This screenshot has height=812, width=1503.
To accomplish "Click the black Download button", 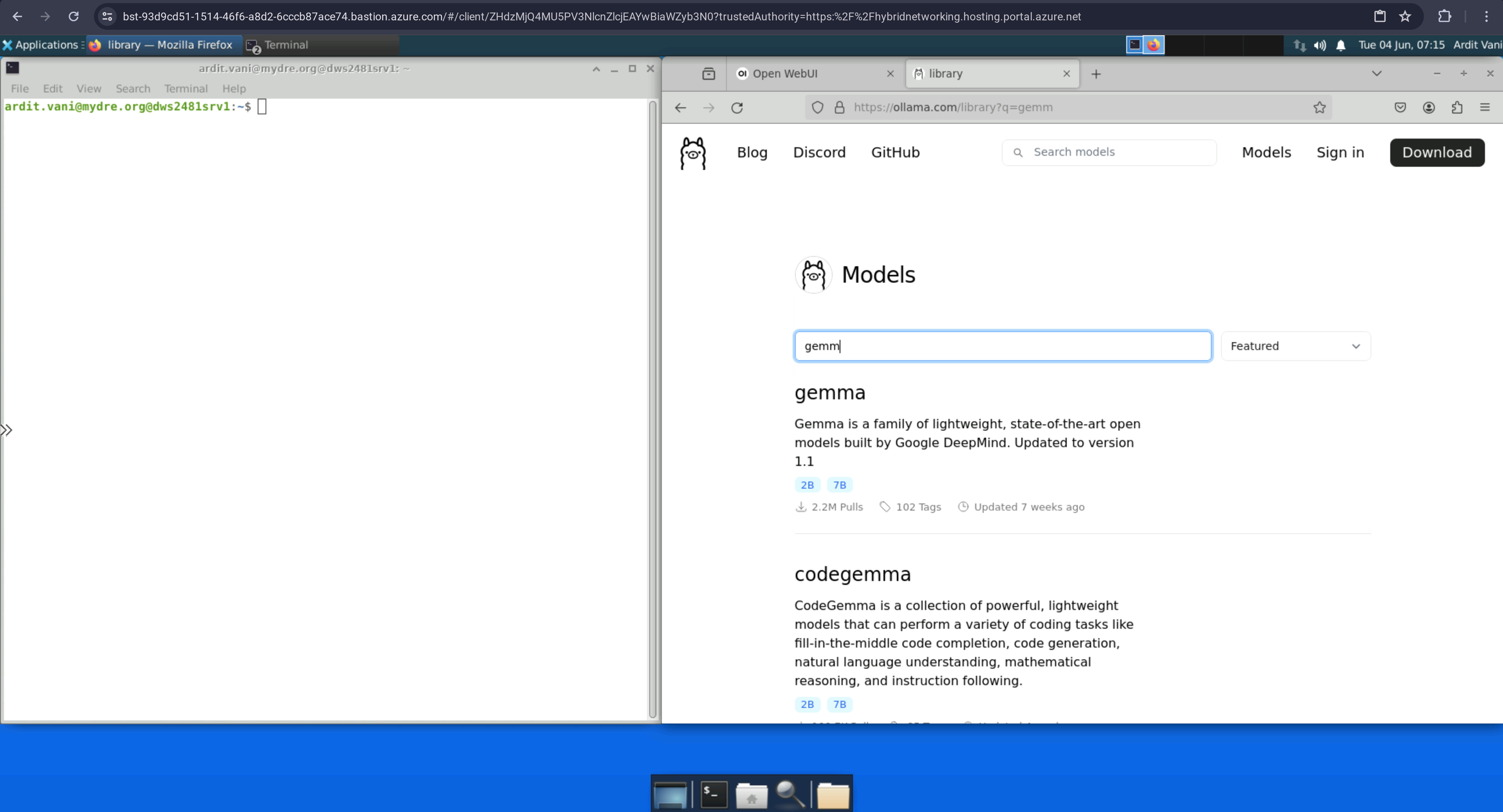I will pyautogui.click(x=1437, y=152).
